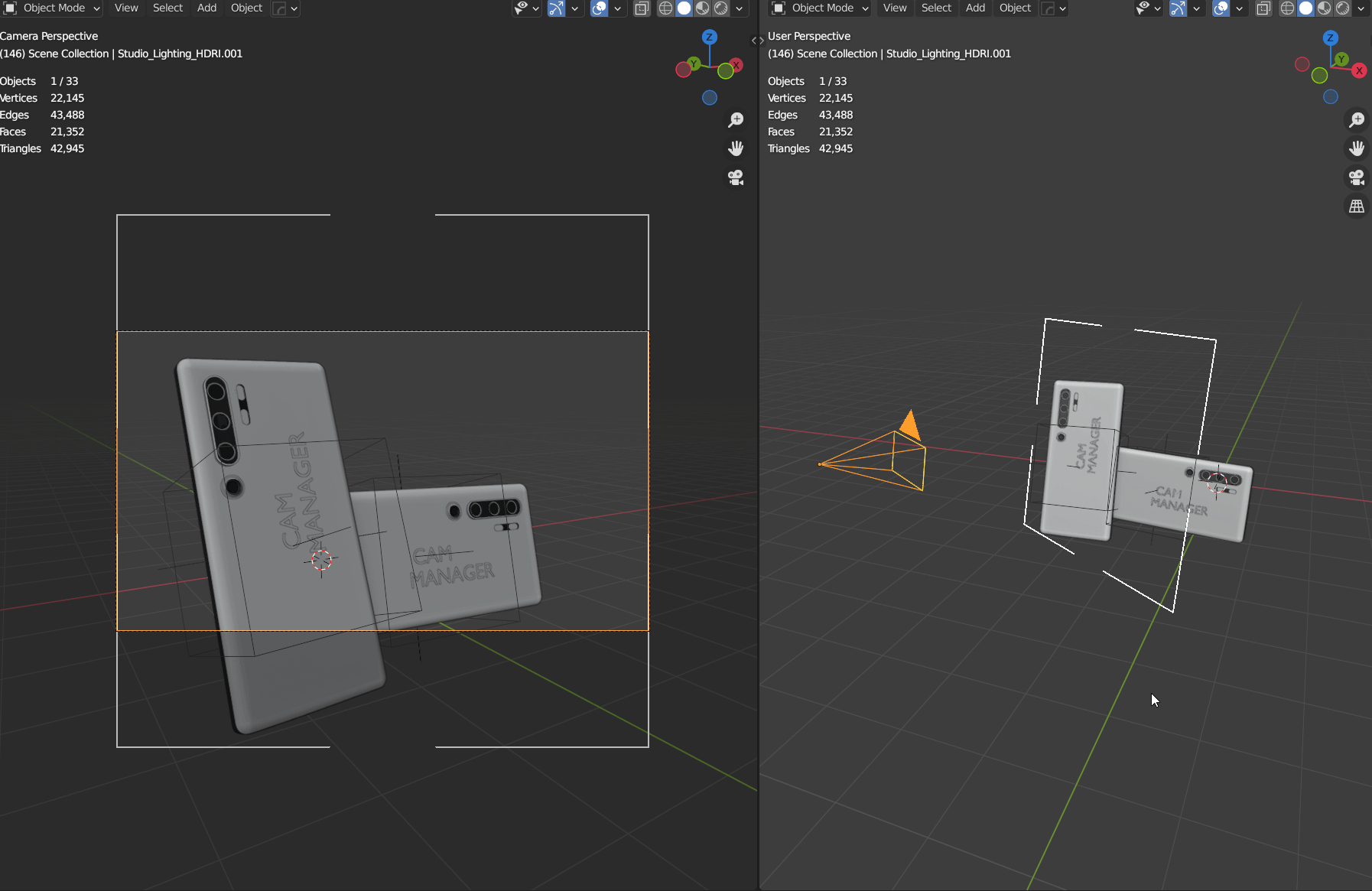
Task: Click zoom magnifier in left Camera viewport
Action: pos(736,120)
